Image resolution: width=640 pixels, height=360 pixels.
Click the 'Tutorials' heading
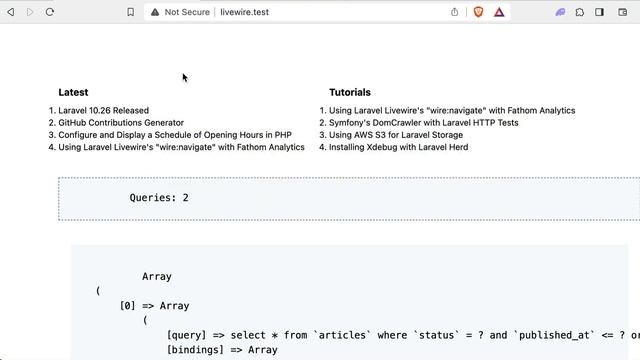tap(350, 92)
